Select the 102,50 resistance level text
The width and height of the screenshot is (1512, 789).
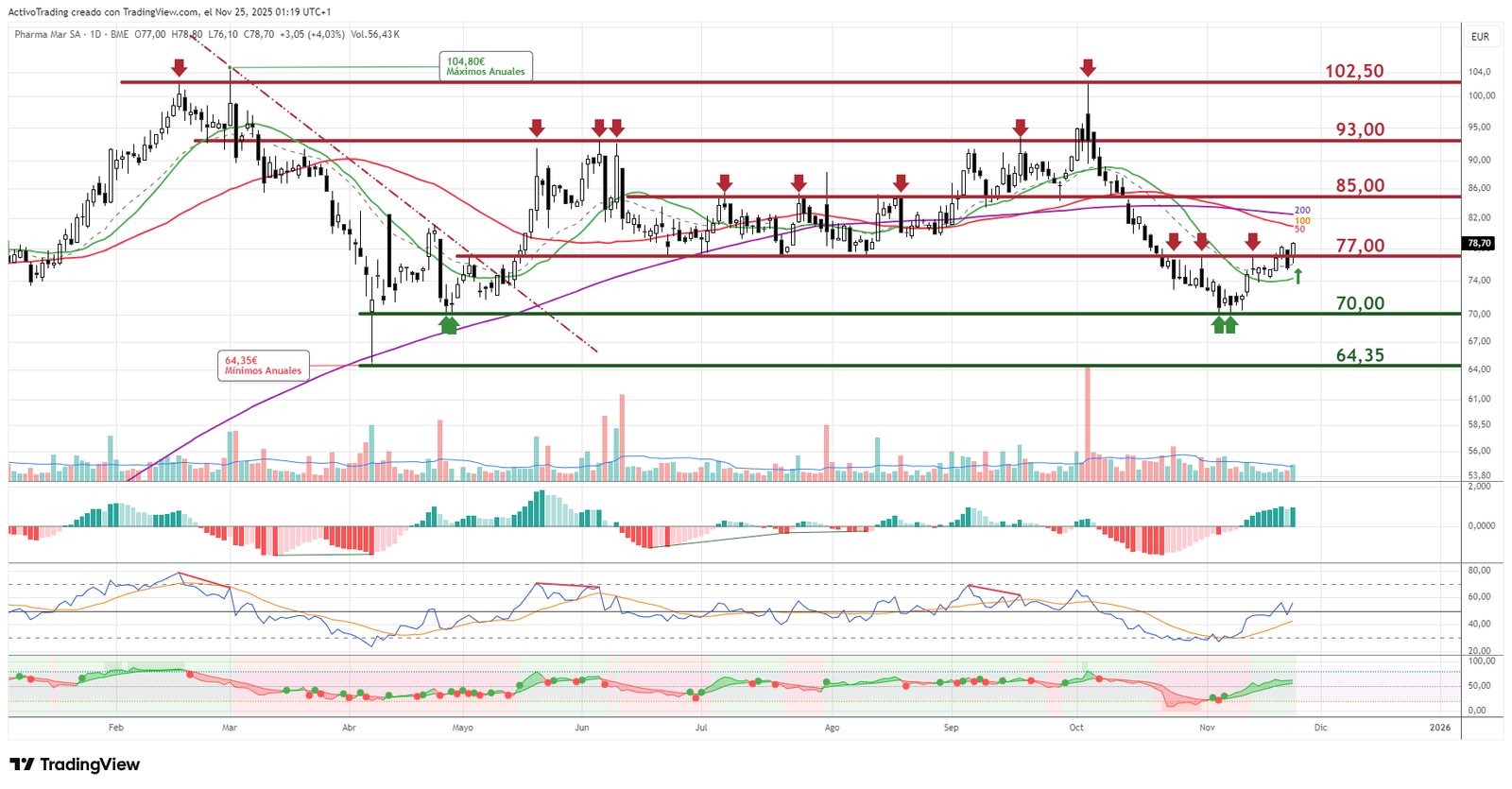pos(1354,71)
